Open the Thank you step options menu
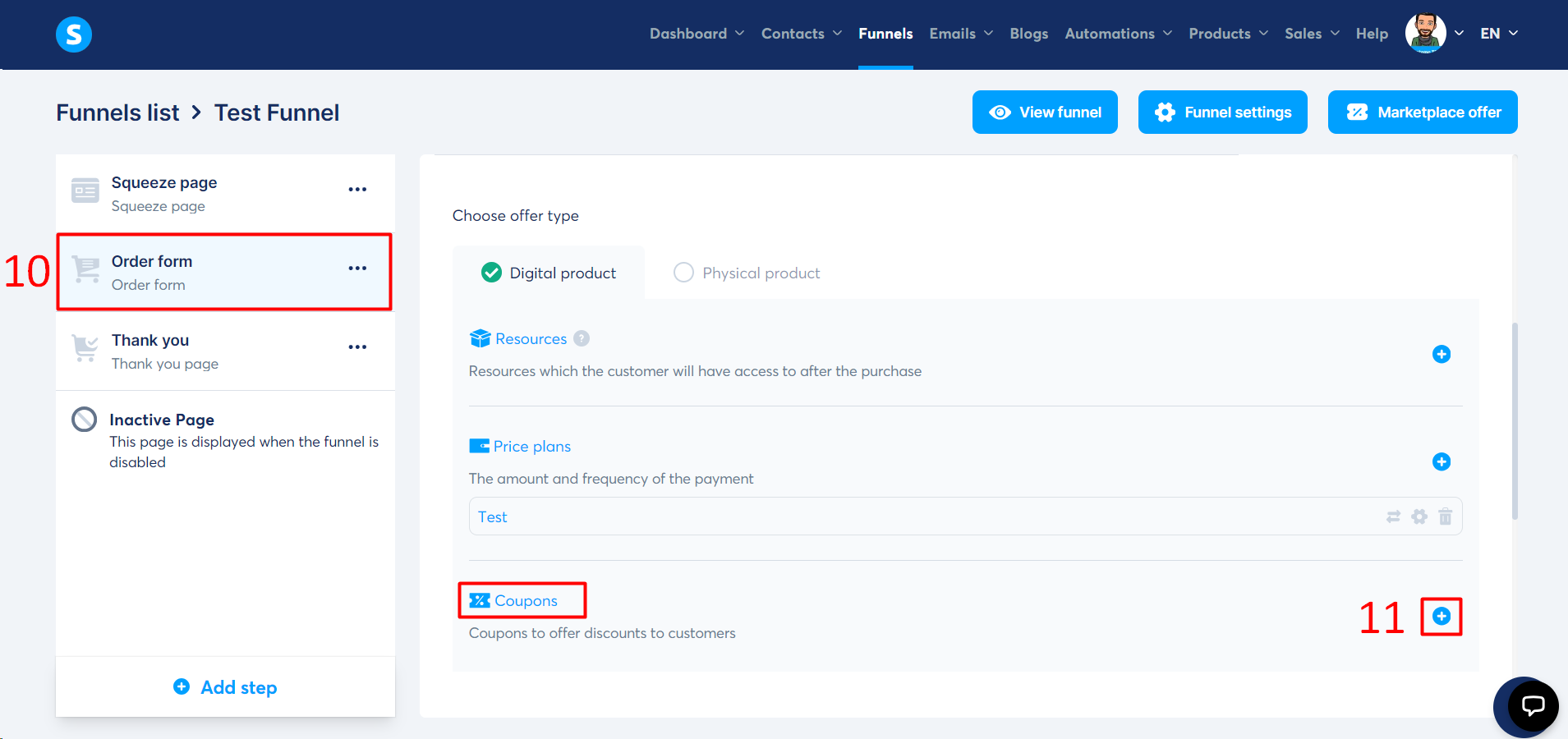Screen dimensions: 1568x739 coord(357,347)
